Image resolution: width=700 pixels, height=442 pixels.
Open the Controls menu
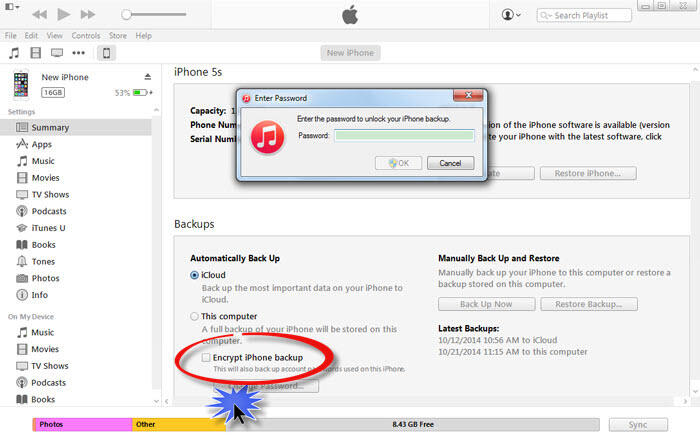(86, 35)
